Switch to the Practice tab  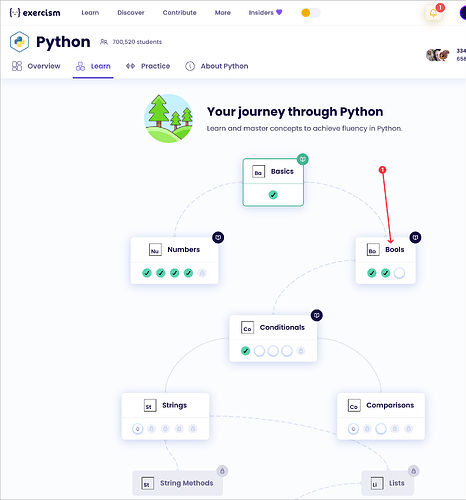[148, 66]
